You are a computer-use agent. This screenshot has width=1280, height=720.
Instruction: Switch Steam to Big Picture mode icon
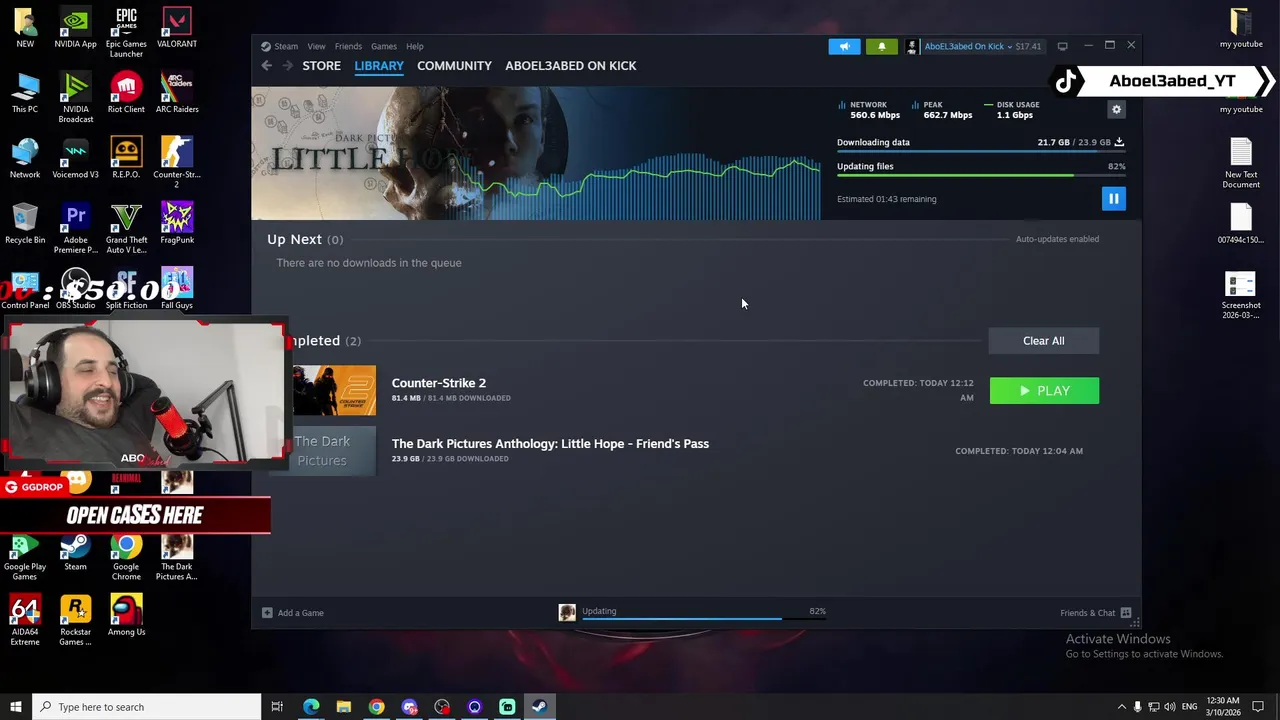coord(1062,46)
